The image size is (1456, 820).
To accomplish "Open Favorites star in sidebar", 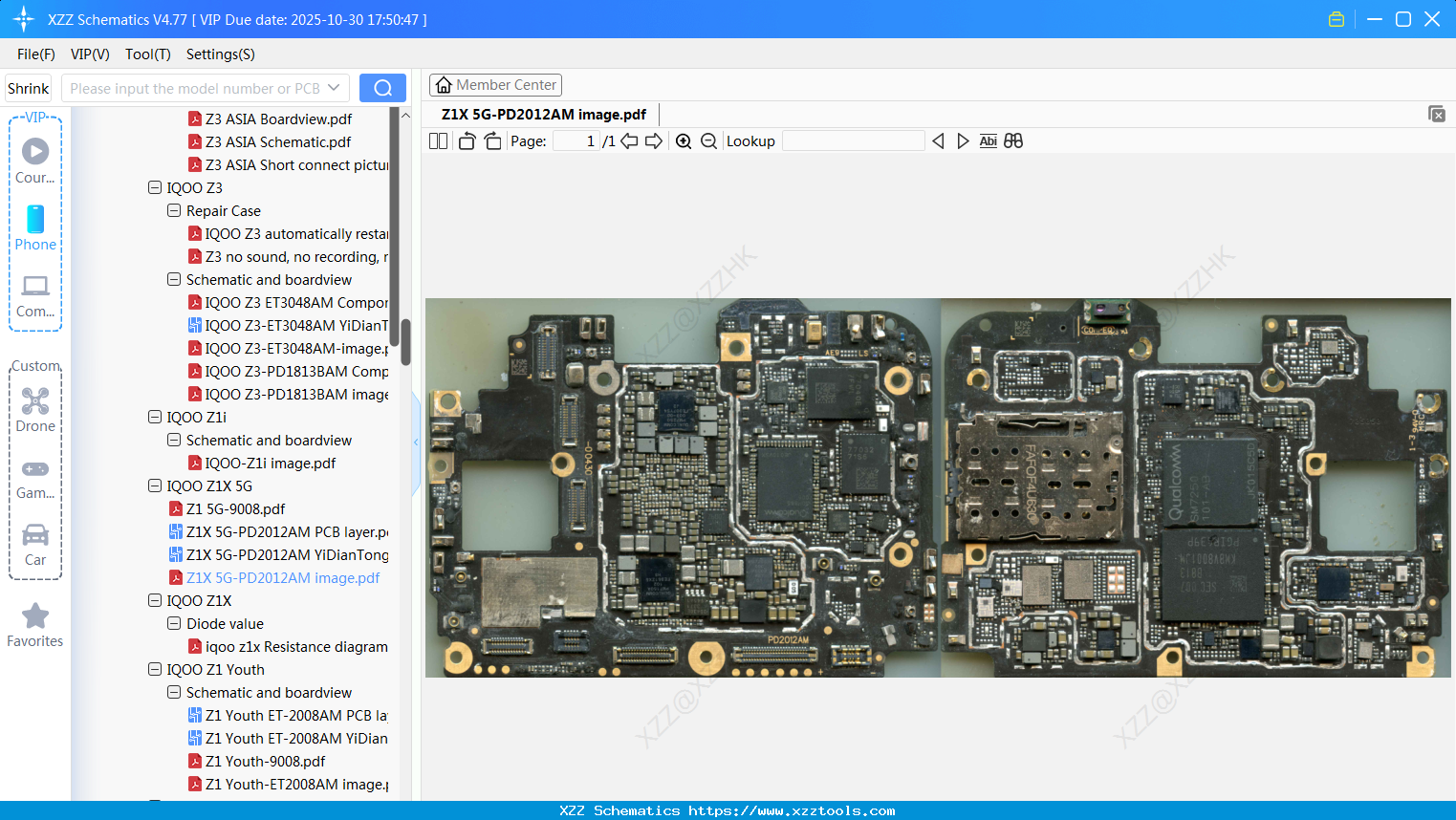I will pos(35,625).
